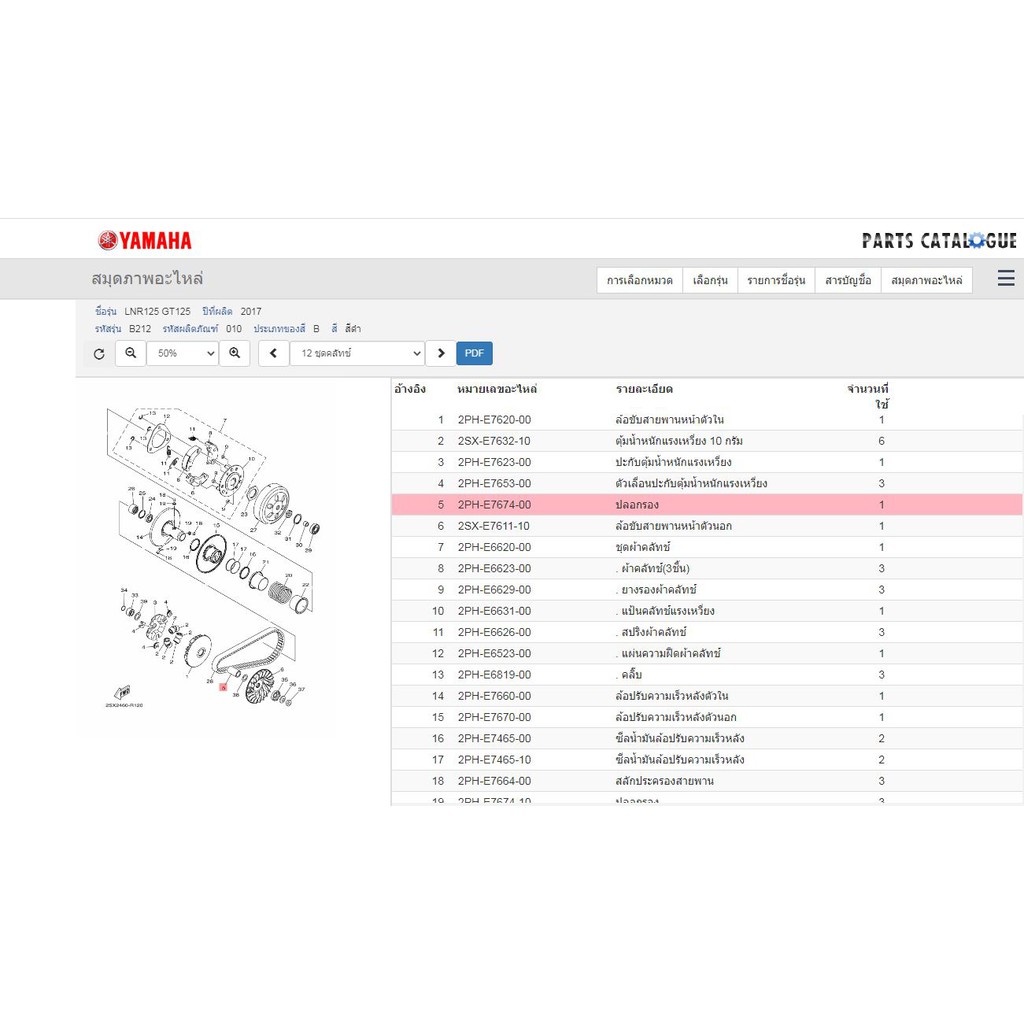Click the refresh diagram icon

coord(99,353)
